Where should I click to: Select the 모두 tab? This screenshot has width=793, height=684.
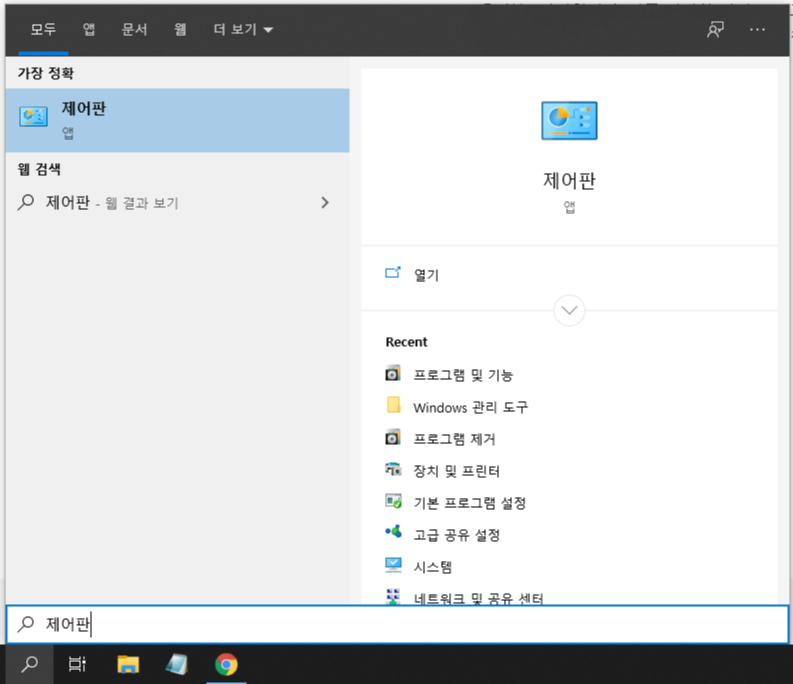pos(43,29)
